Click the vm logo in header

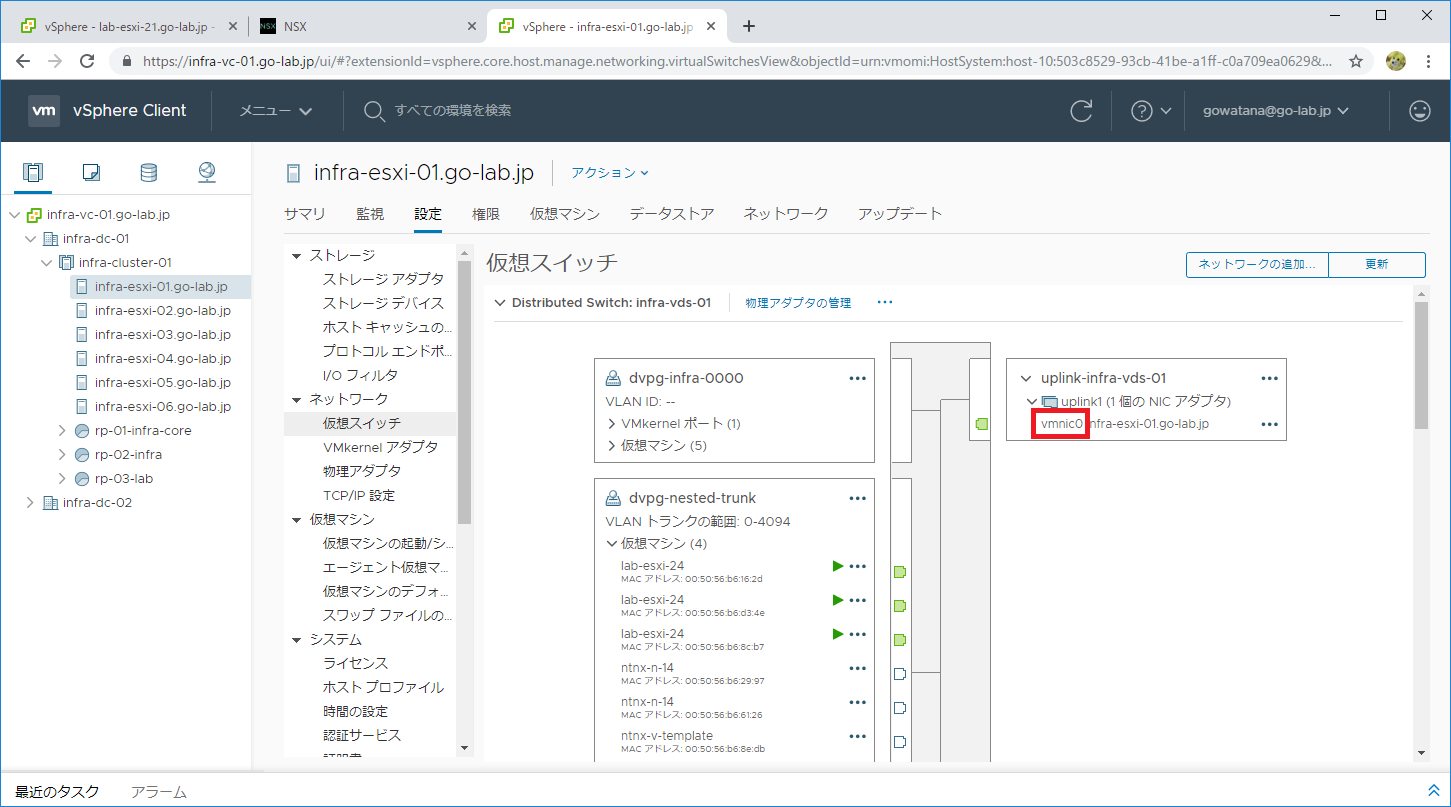tap(44, 111)
